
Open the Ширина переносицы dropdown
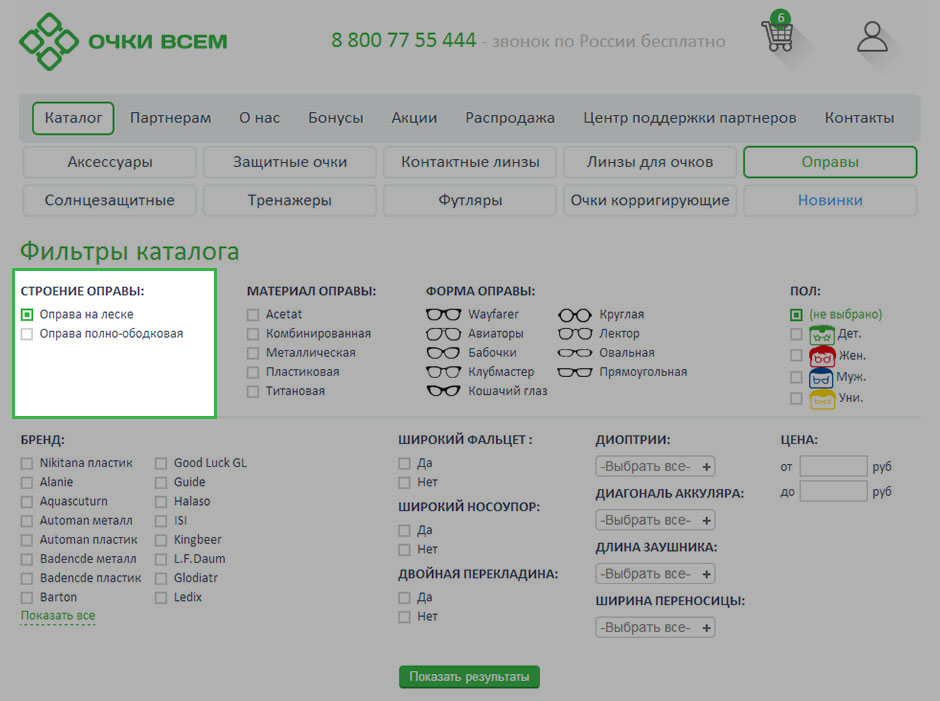[655, 628]
